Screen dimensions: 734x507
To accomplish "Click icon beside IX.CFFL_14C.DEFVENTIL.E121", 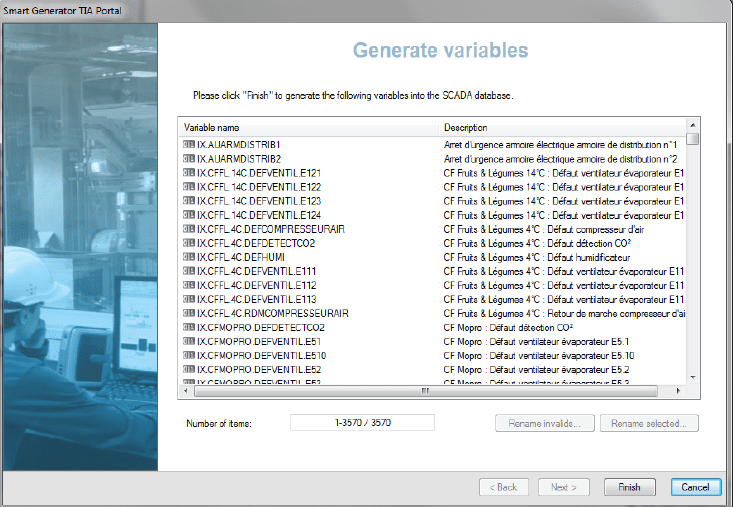I will tap(189, 173).
